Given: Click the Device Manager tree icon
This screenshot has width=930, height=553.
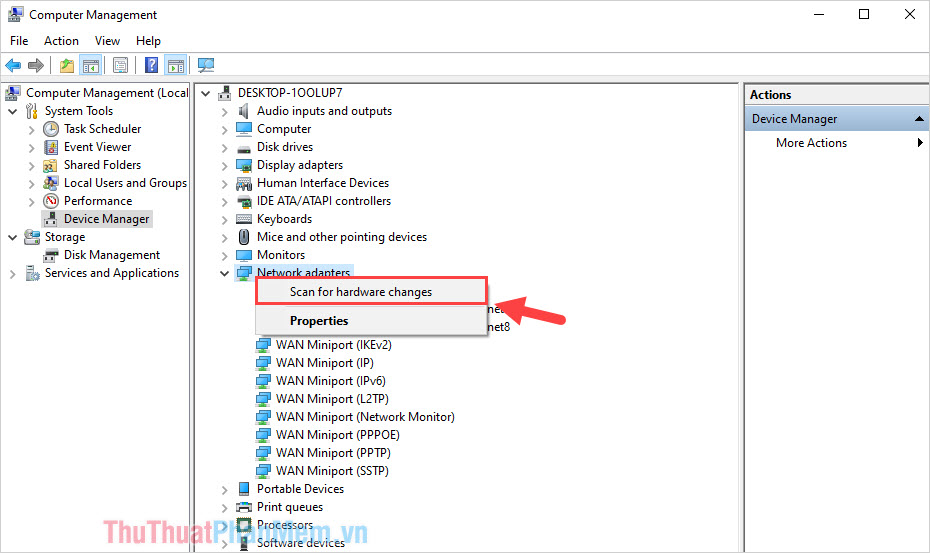Looking at the screenshot, I should 51,219.
